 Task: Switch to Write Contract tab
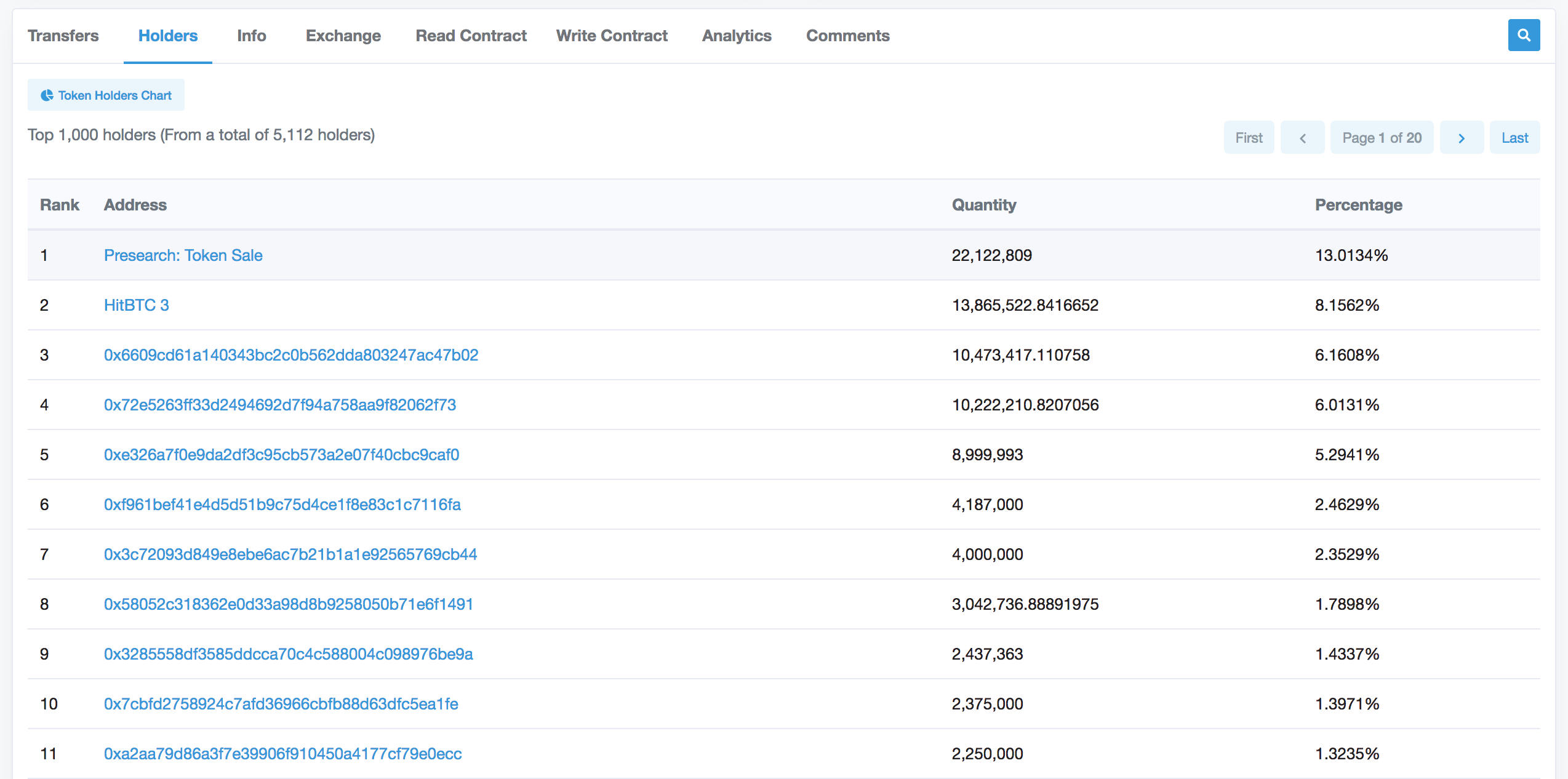click(x=611, y=36)
